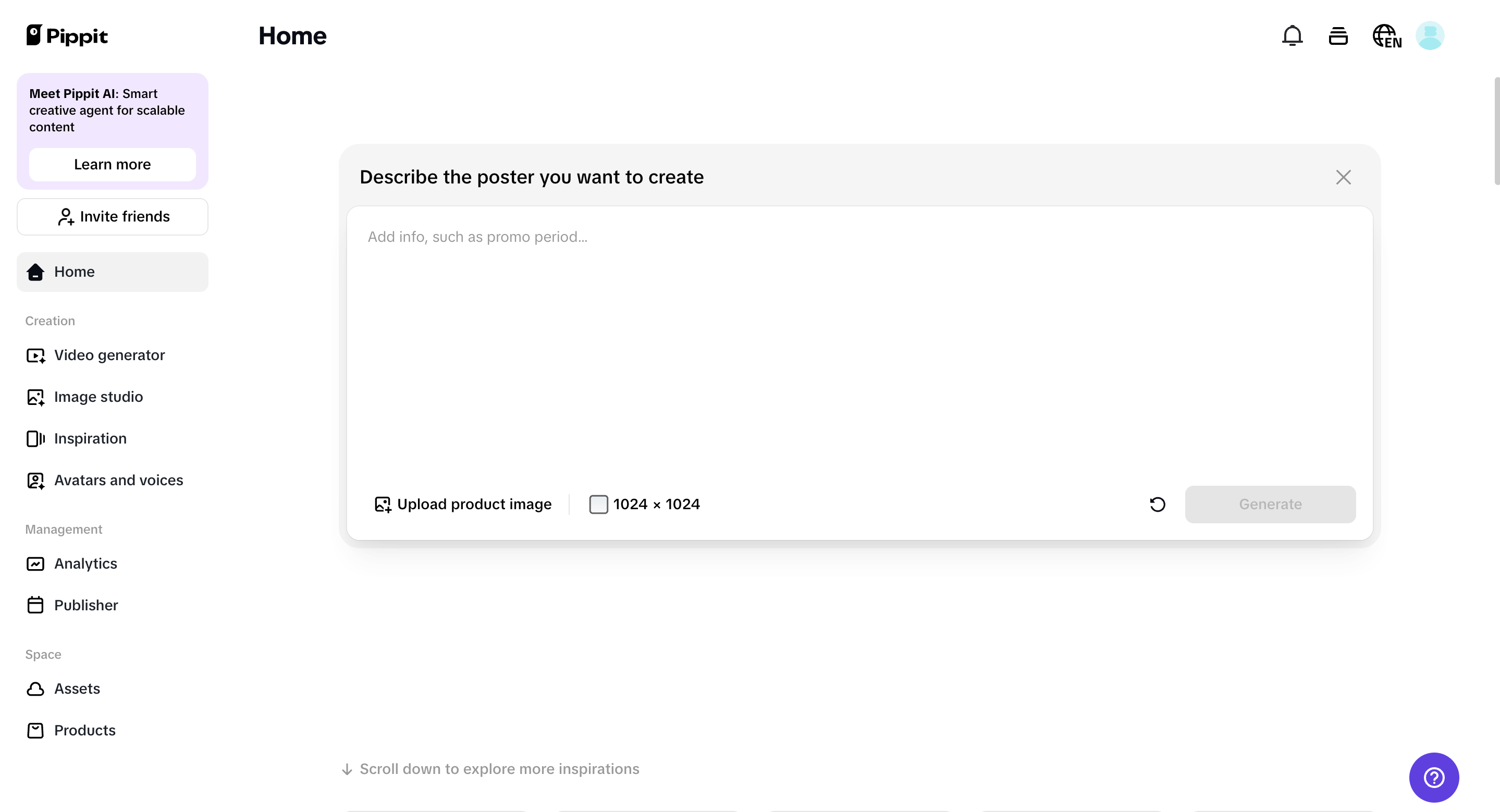Click the Home page title tab
The height and width of the screenshot is (812, 1500).
[292, 35]
